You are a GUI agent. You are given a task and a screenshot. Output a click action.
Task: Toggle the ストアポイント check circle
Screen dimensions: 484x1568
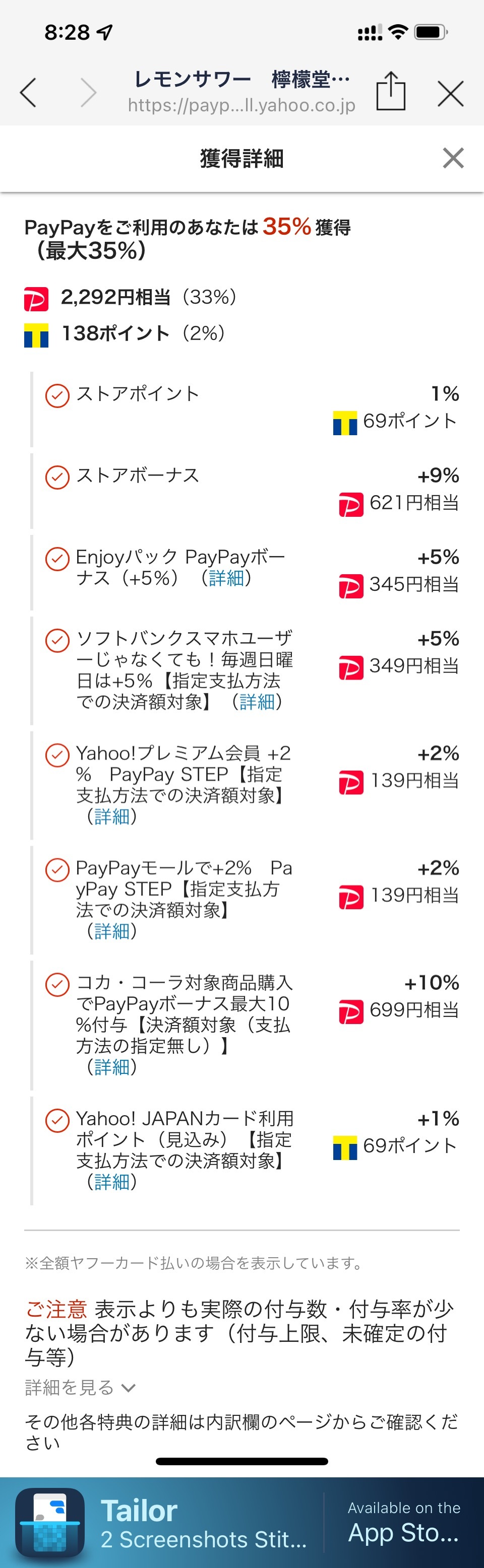coord(57,396)
